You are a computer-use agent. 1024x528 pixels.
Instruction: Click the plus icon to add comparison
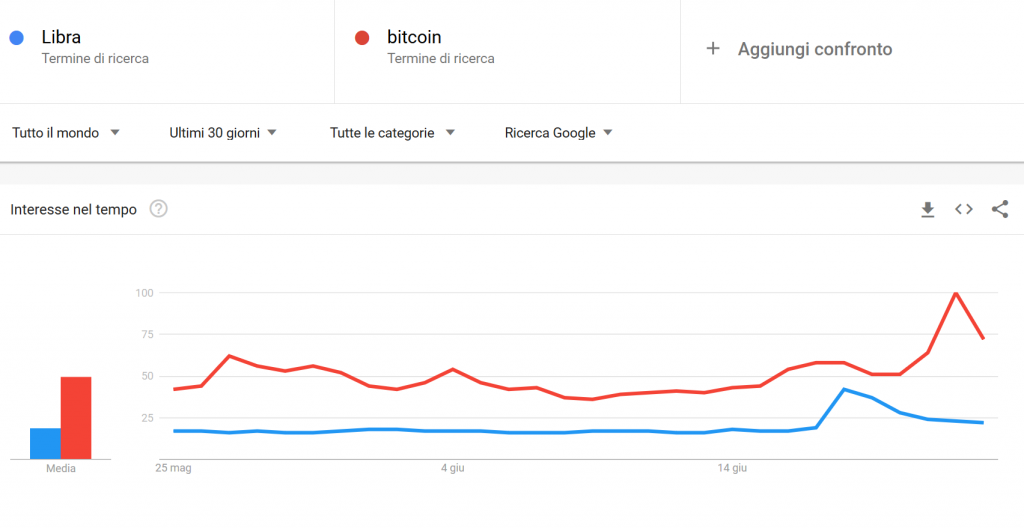click(x=713, y=48)
